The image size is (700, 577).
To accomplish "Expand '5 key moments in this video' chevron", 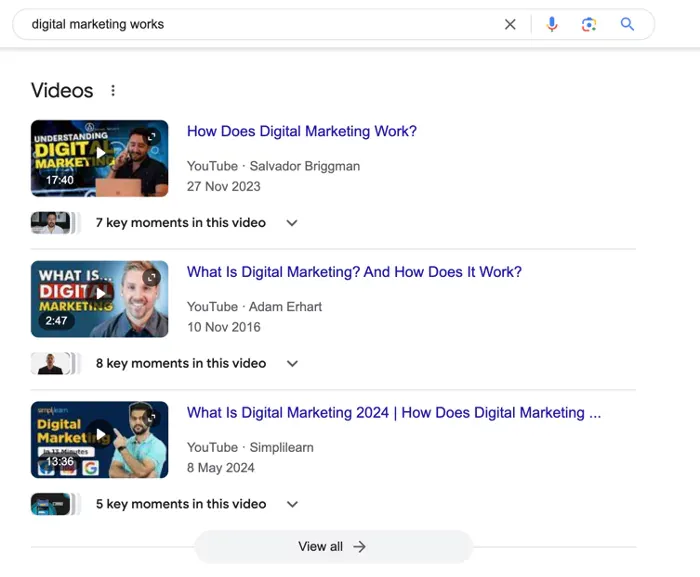I will 292,504.
